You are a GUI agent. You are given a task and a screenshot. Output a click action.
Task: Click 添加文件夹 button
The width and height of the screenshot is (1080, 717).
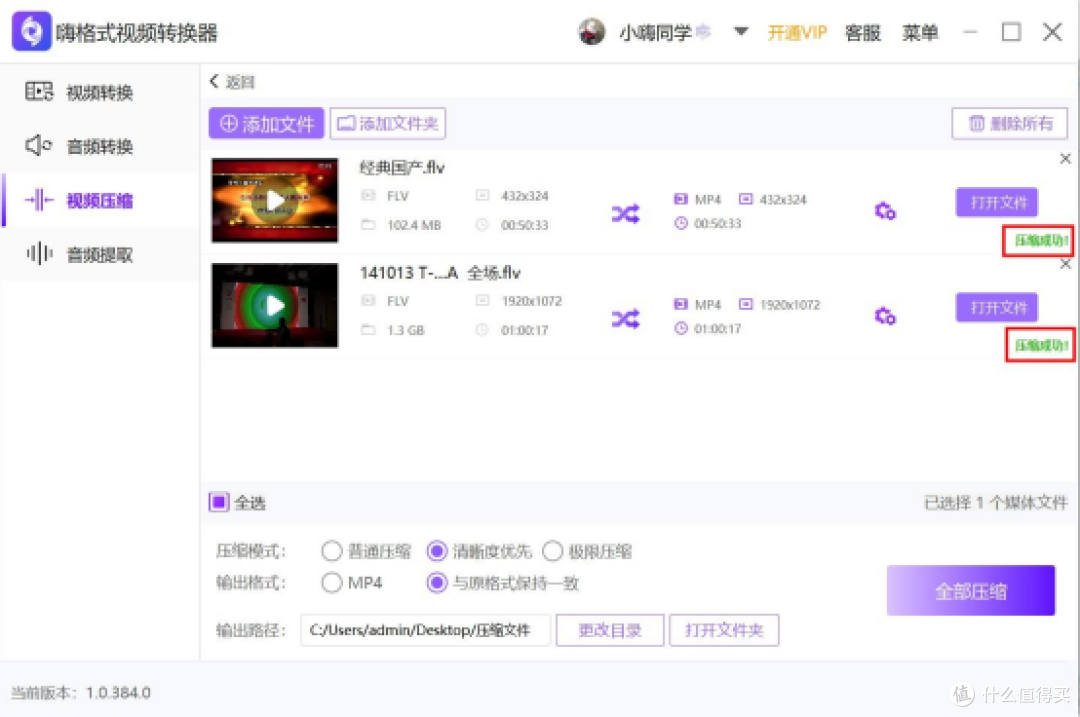coord(388,123)
